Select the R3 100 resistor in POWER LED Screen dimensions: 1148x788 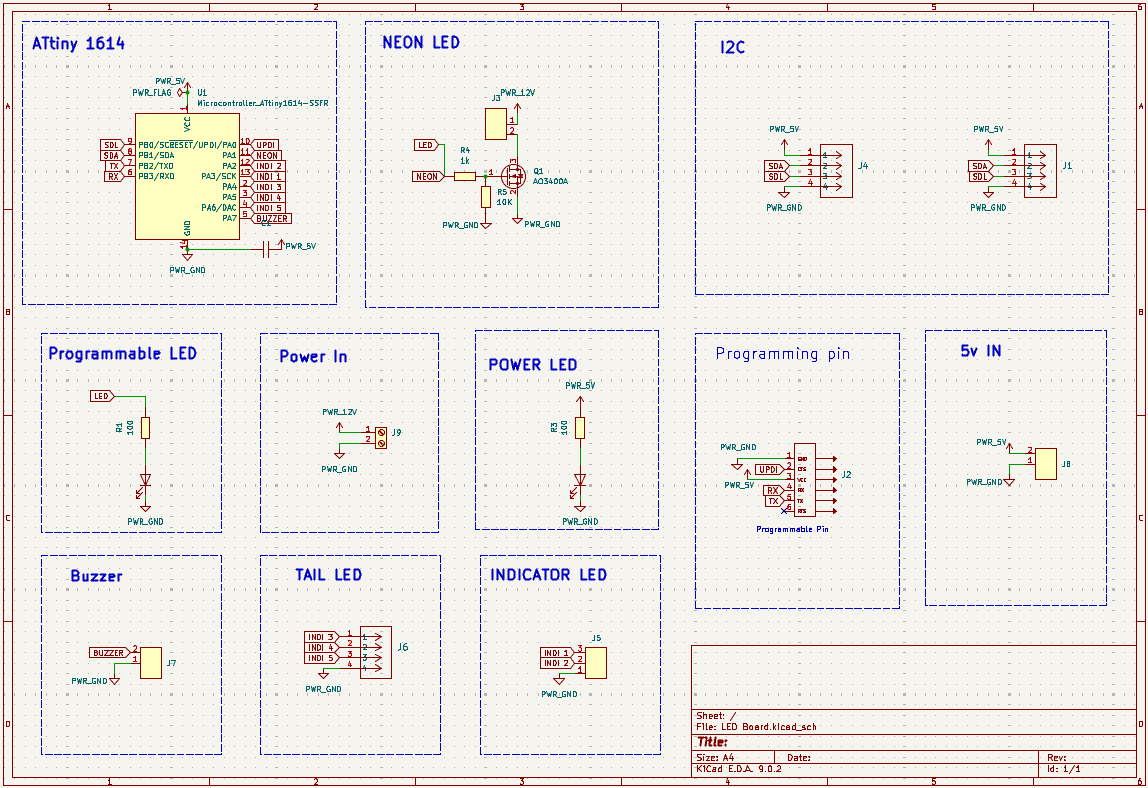[580, 428]
